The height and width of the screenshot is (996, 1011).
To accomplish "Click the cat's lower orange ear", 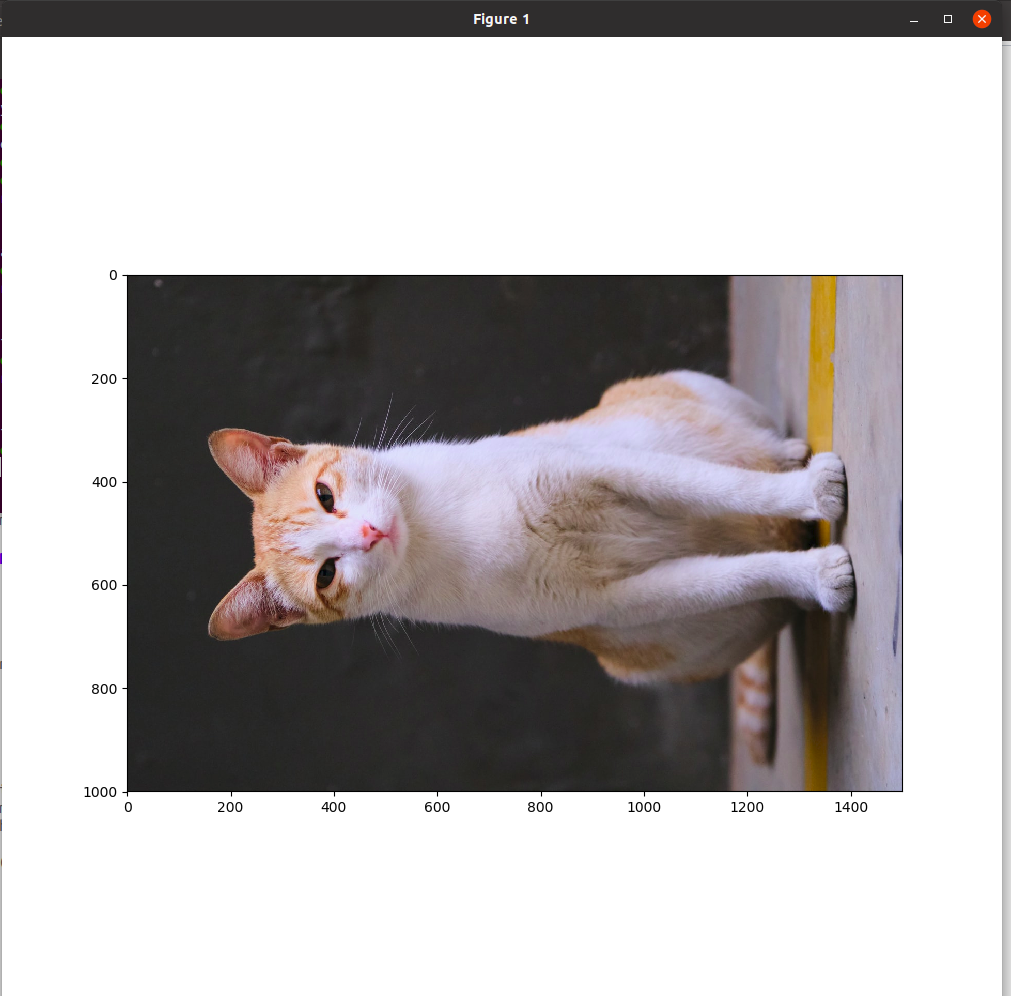I will tap(240, 610).
